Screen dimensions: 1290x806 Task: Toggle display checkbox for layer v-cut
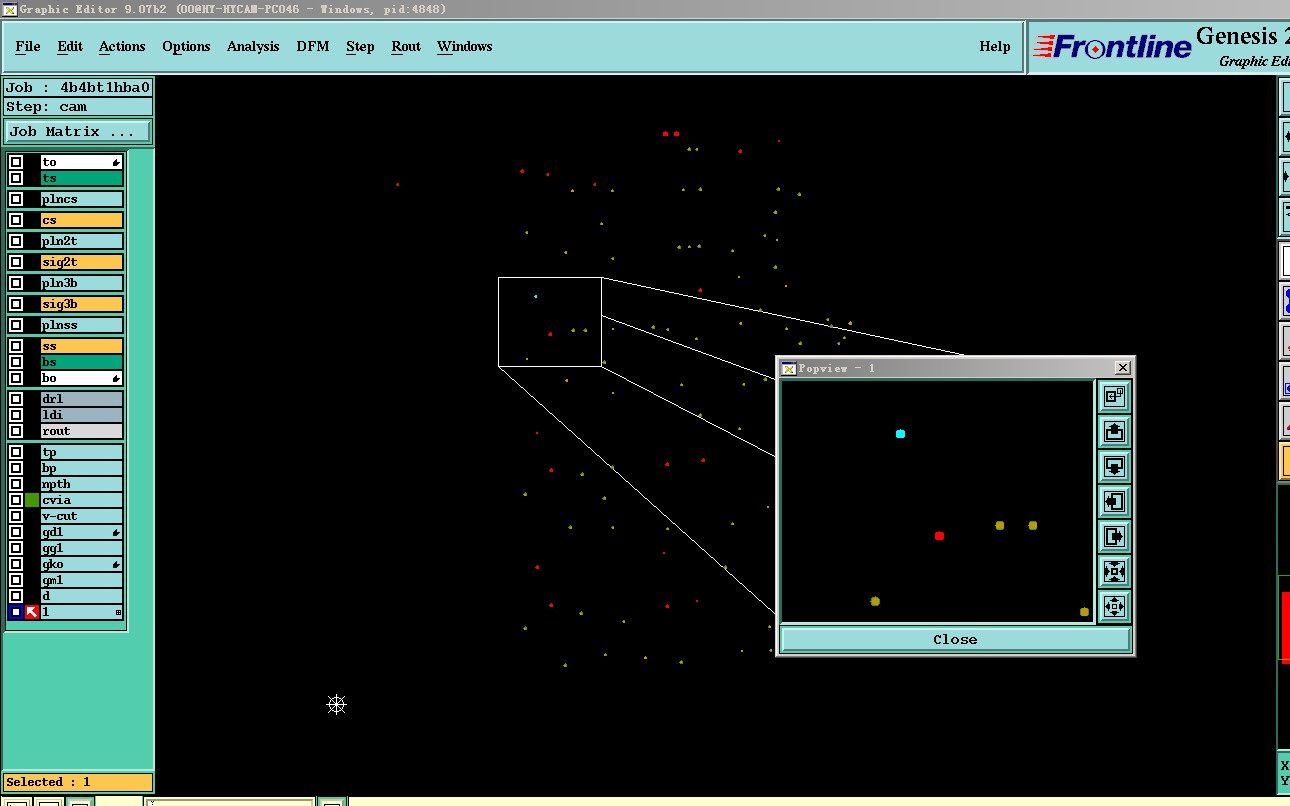click(x=16, y=516)
